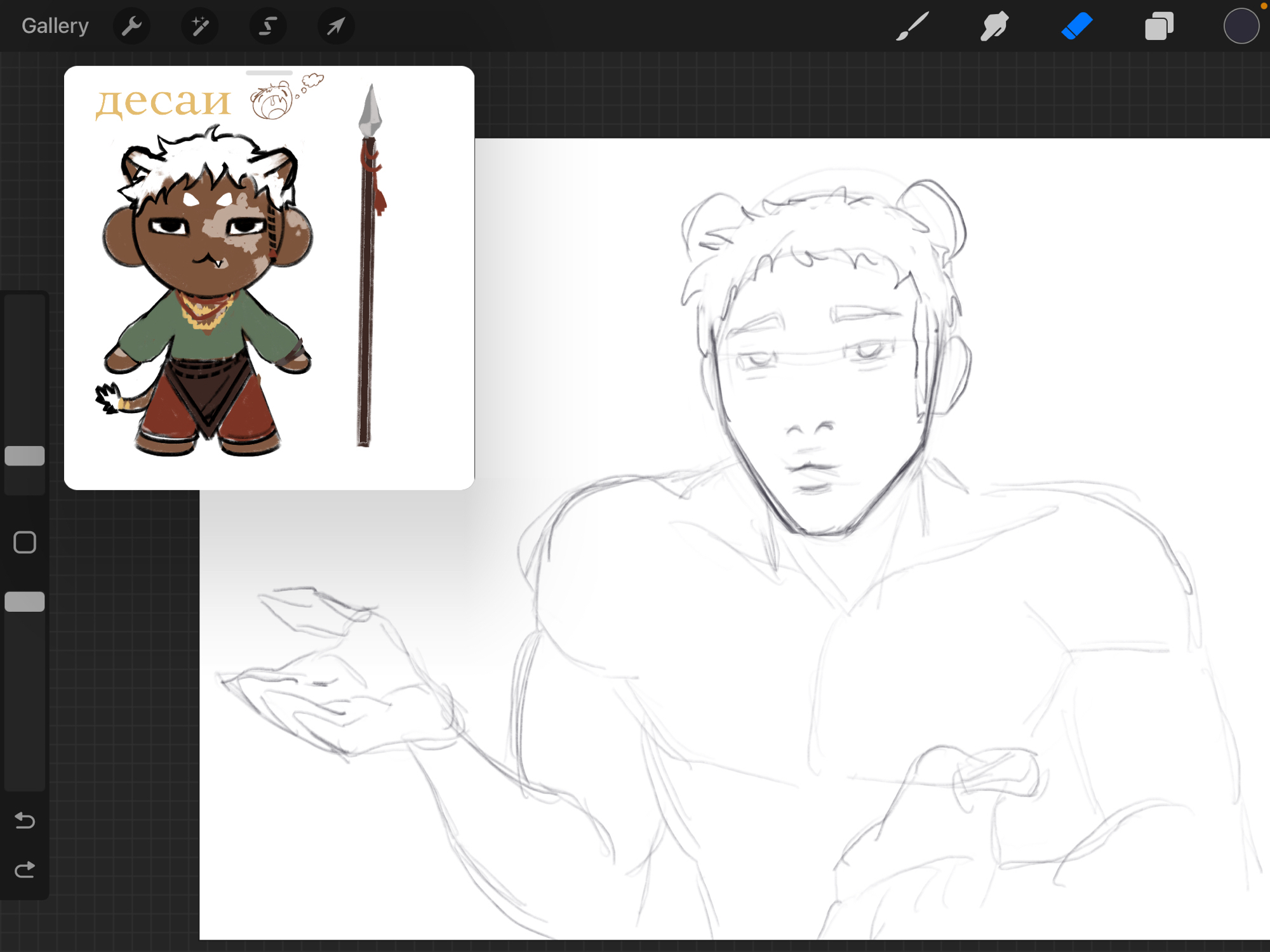The height and width of the screenshot is (952, 1270).
Task: Tap the active Eraser tool
Action: pyautogui.click(x=1076, y=26)
